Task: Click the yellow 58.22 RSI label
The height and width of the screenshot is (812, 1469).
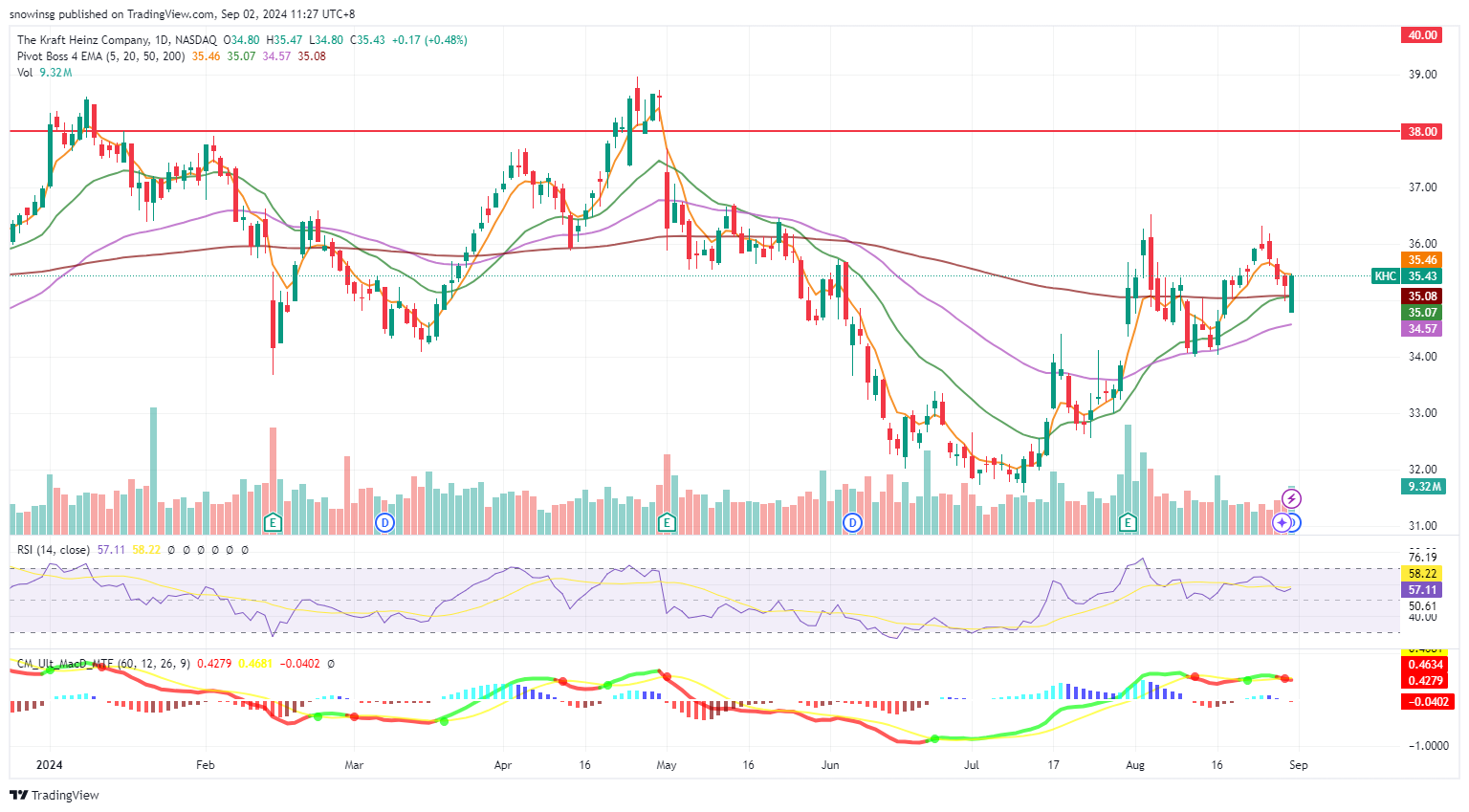Action: [1422, 574]
